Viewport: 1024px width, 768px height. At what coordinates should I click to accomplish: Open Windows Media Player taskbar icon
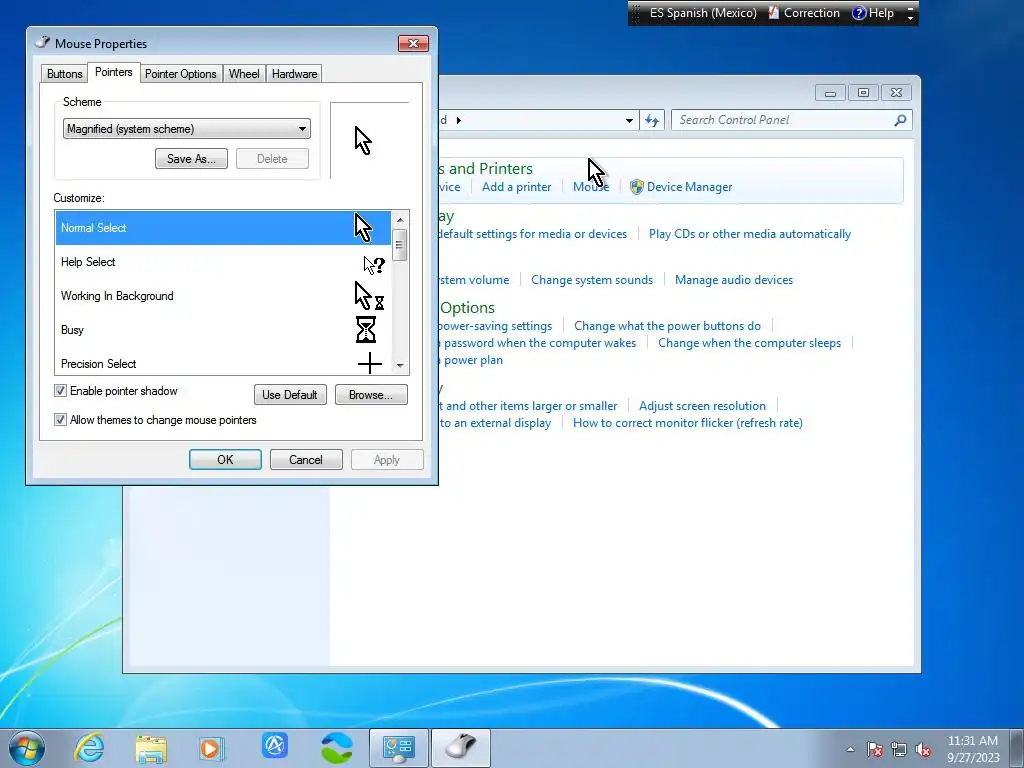(x=211, y=748)
